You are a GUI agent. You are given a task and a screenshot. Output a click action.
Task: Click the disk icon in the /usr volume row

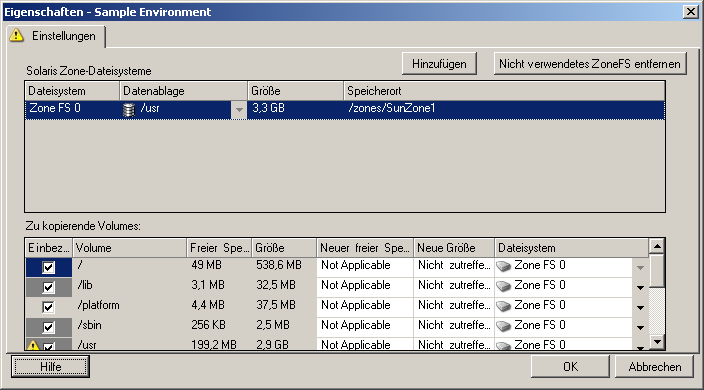[504, 345]
